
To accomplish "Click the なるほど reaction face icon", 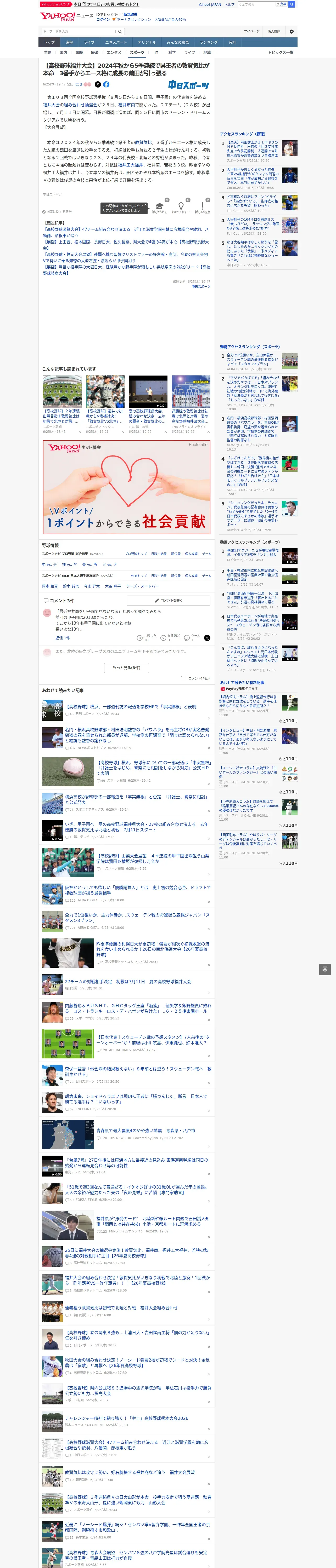I will (164, 637).
